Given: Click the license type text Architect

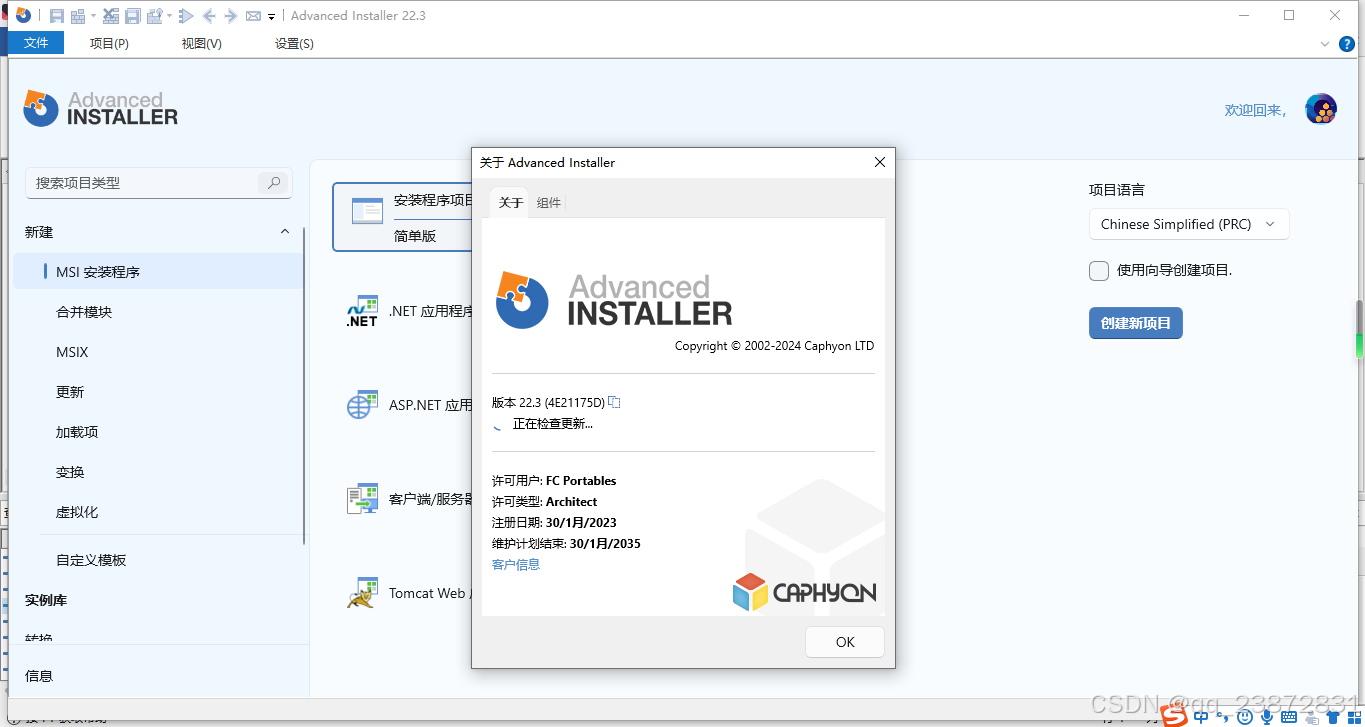Looking at the screenshot, I should coord(571,501).
